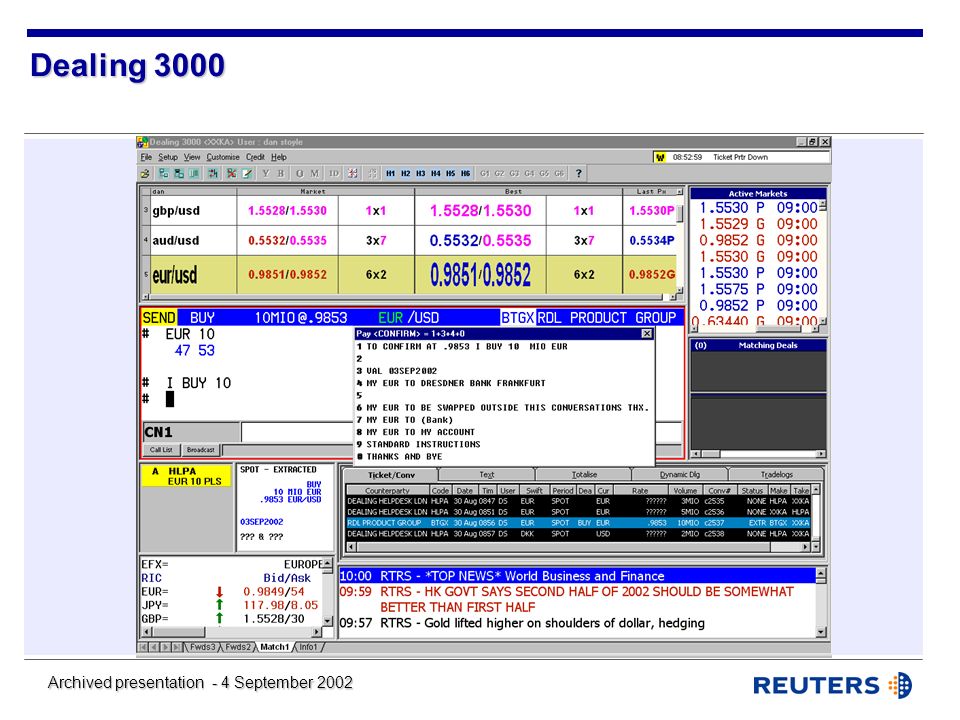Open the Help menu

pos(279,157)
